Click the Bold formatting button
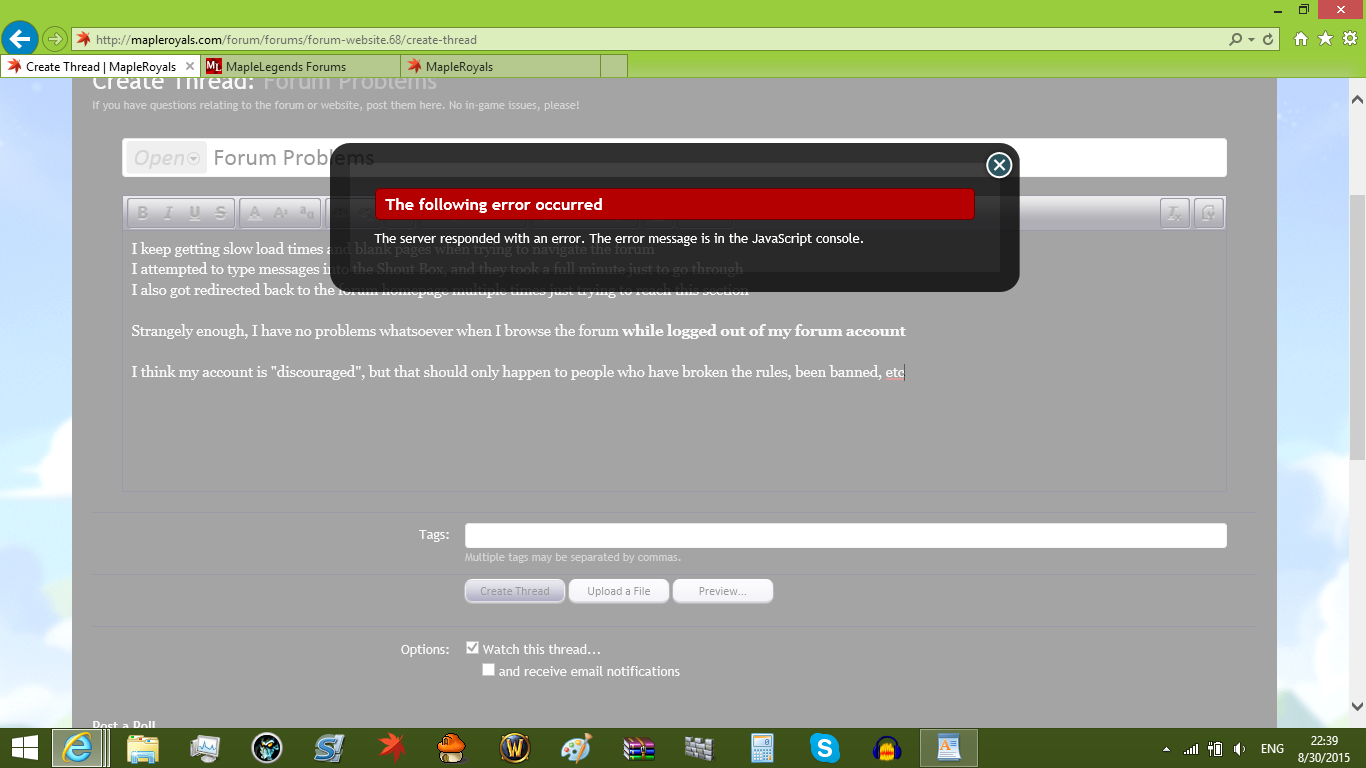This screenshot has width=1366, height=768. [142, 212]
